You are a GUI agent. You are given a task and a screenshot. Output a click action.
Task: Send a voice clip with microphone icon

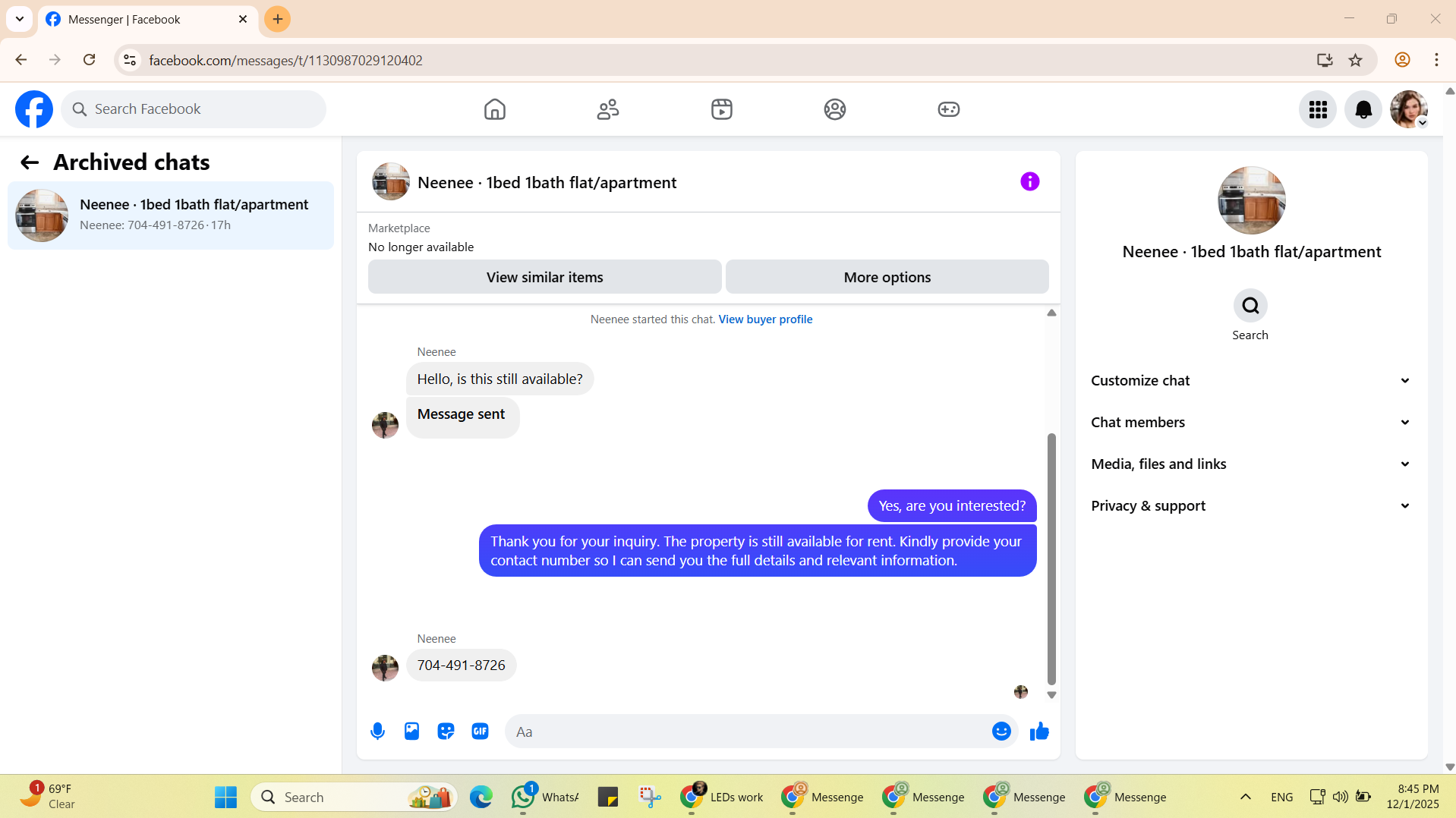(x=377, y=731)
